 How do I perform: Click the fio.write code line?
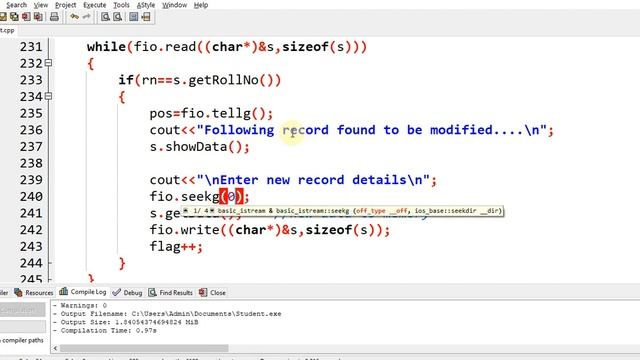269,230
